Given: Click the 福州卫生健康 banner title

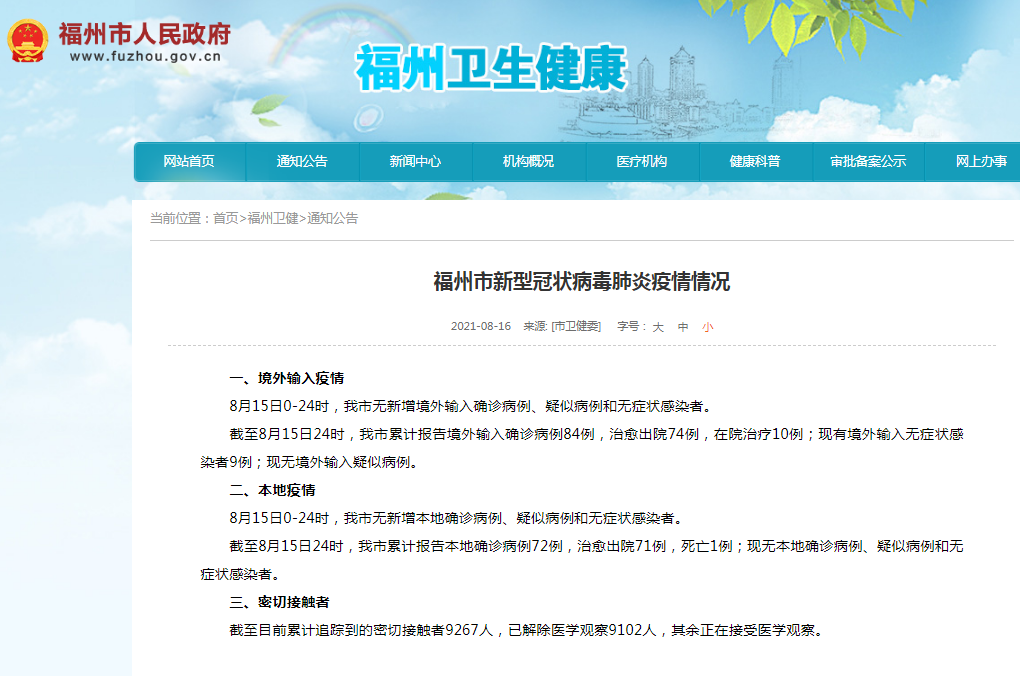Looking at the screenshot, I should click(x=490, y=69).
